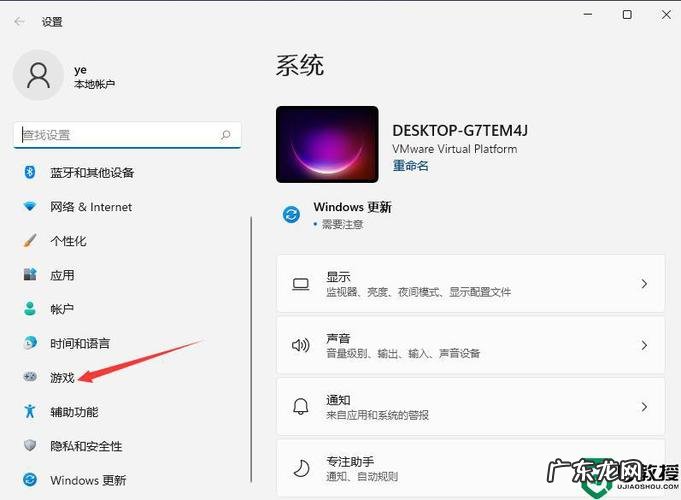Expand the 通知 row chevron
This screenshot has width=681, height=500.
[644, 407]
